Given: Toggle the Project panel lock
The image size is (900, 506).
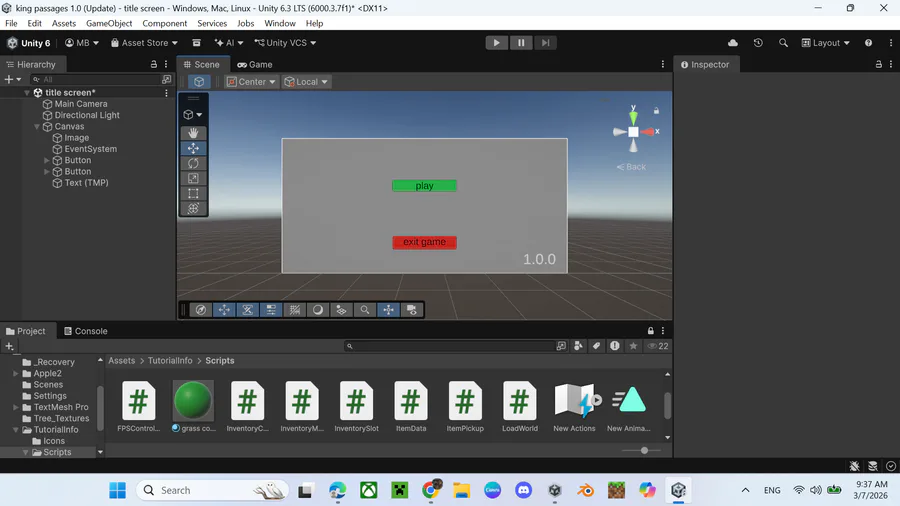Looking at the screenshot, I should pos(650,330).
